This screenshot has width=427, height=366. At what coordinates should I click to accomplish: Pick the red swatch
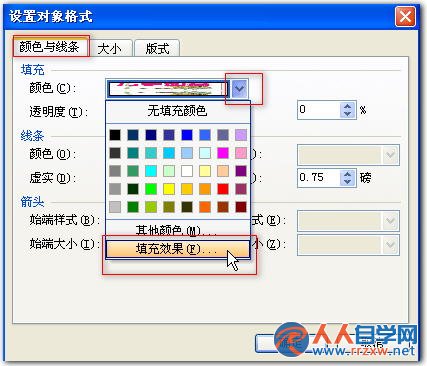point(223,189)
